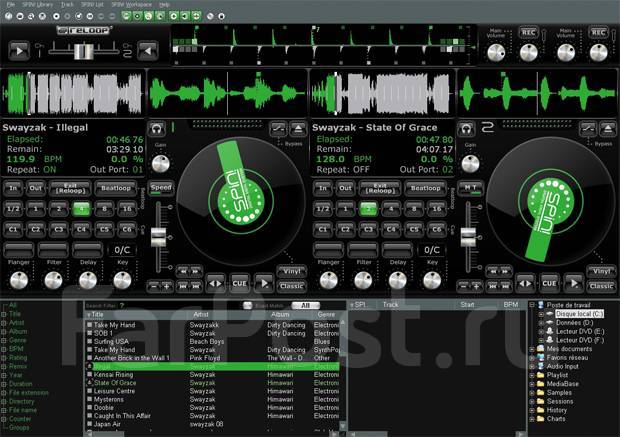
Task: Expand the Disque local (C:) drive
Action: [541, 314]
